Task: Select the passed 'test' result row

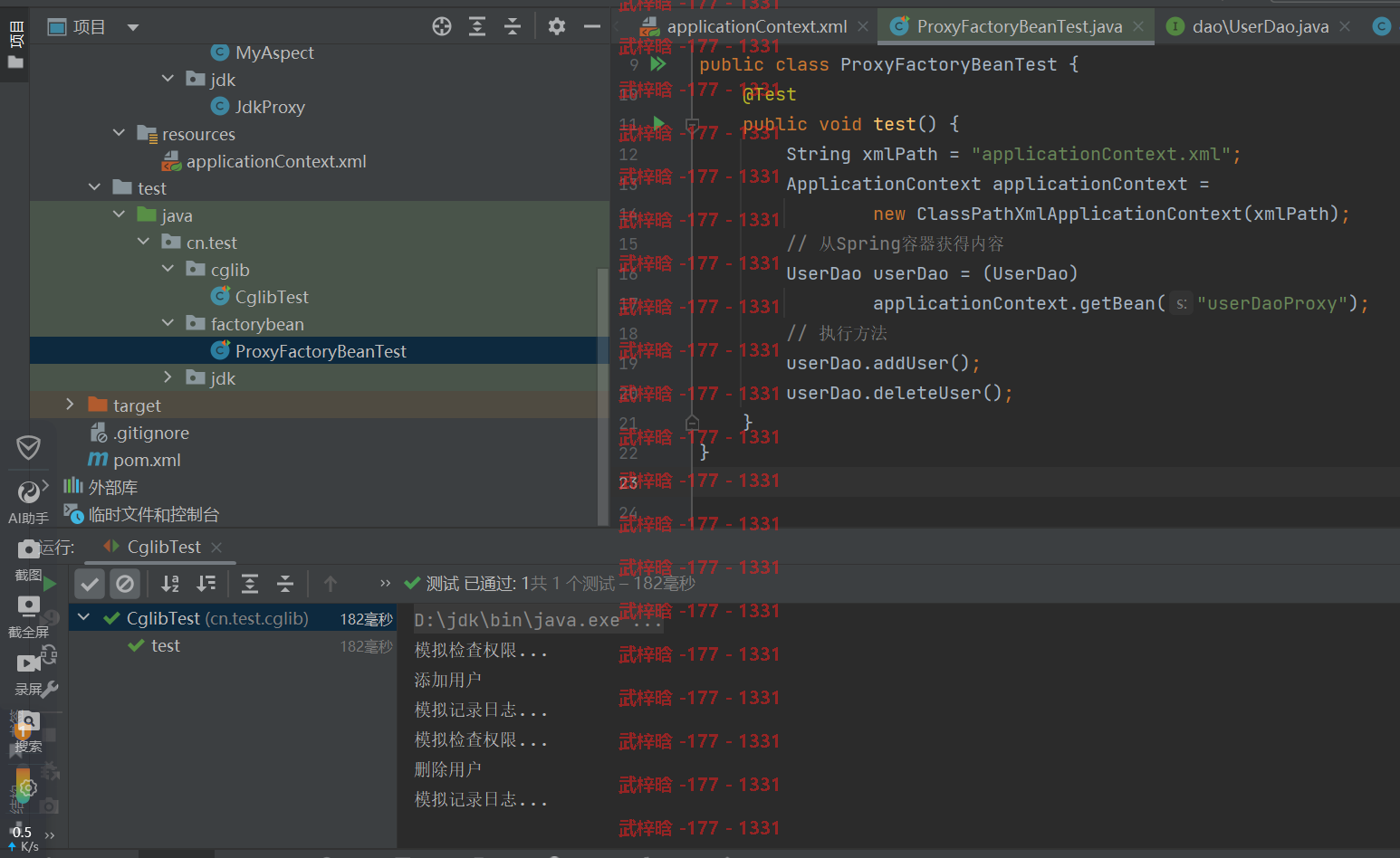Action: coord(233,645)
